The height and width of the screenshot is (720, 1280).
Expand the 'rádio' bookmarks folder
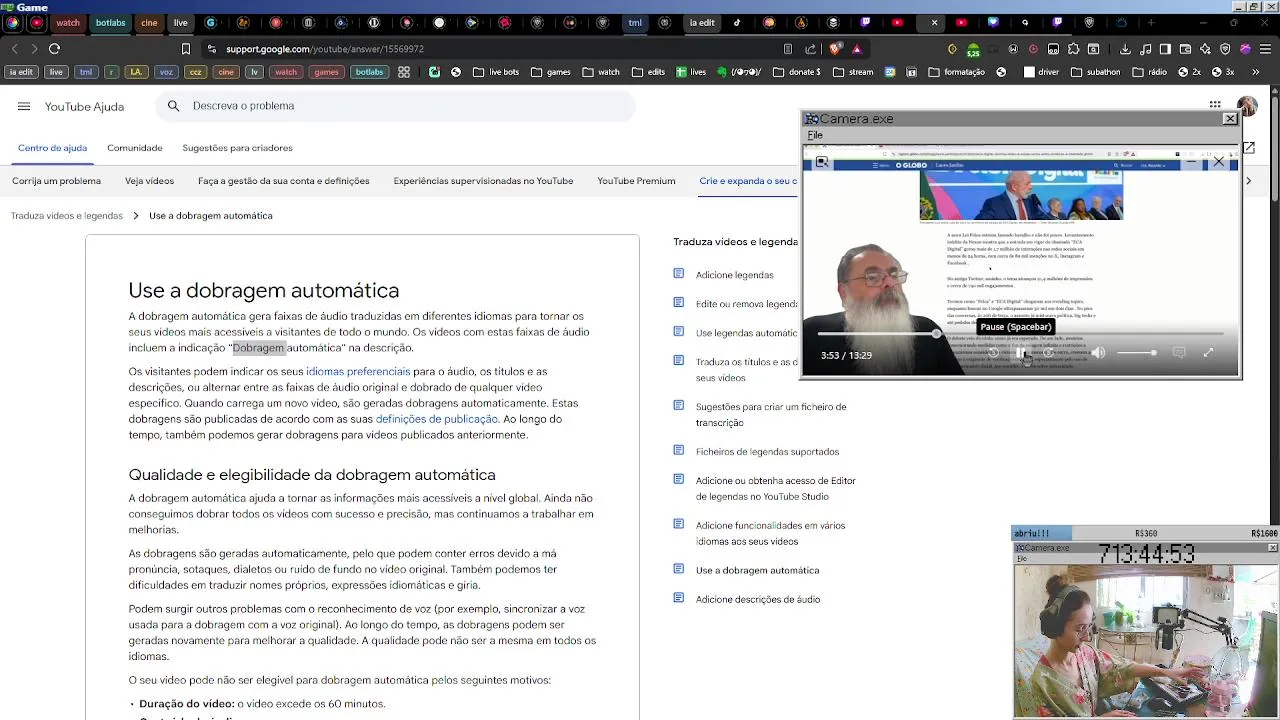(x=1149, y=72)
